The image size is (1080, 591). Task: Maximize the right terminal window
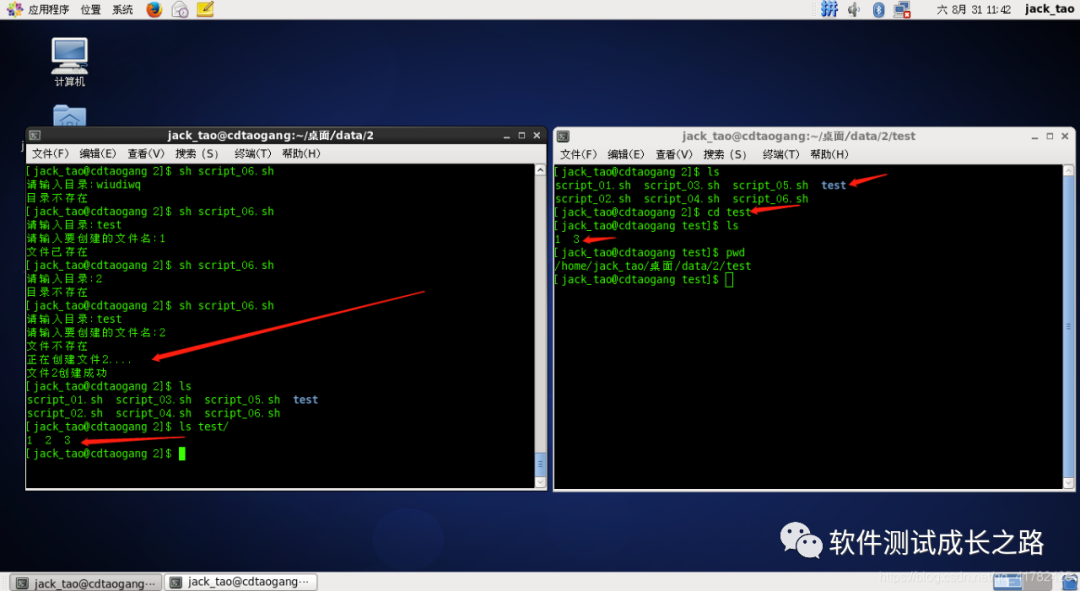pyautogui.click(x=1050, y=136)
